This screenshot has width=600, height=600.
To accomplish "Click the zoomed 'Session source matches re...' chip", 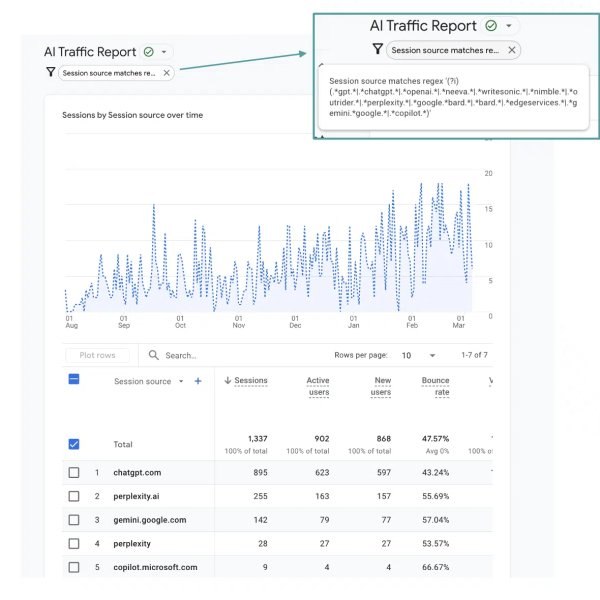I will [x=453, y=50].
